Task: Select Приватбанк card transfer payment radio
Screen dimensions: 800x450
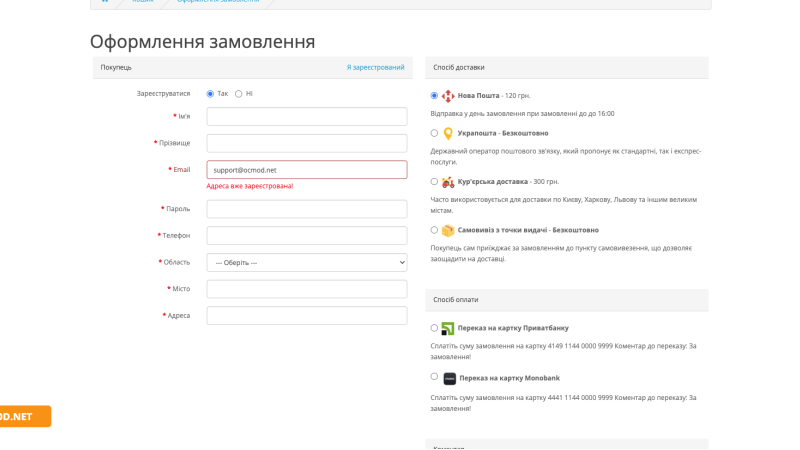Action: pyautogui.click(x=434, y=328)
